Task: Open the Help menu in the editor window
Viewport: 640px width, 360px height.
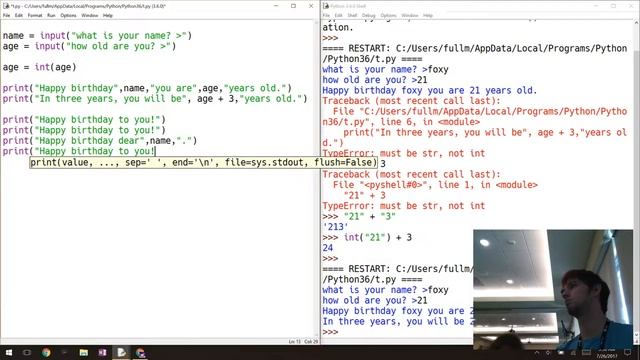Action: (x=108, y=16)
